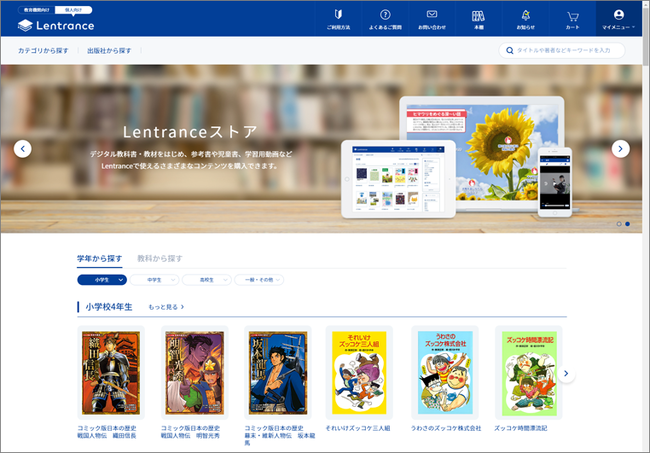Click title link ズッコケ時間漂流記
The image size is (650, 453).
pos(521,428)
